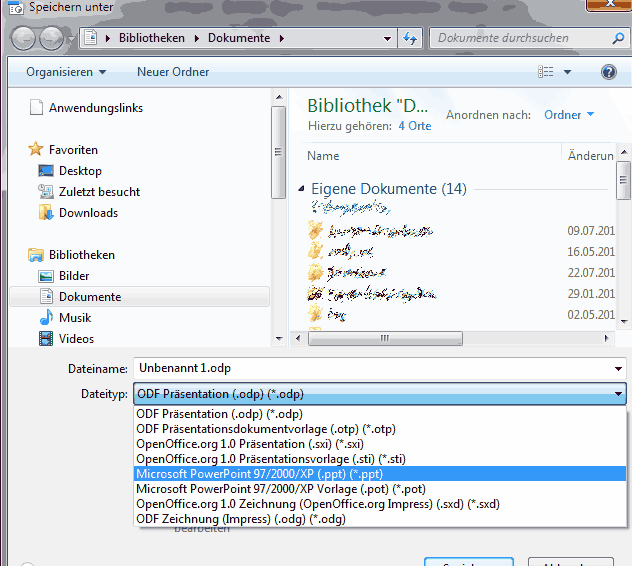Click the Desktop icon in Favoriten

pos(46,171)
